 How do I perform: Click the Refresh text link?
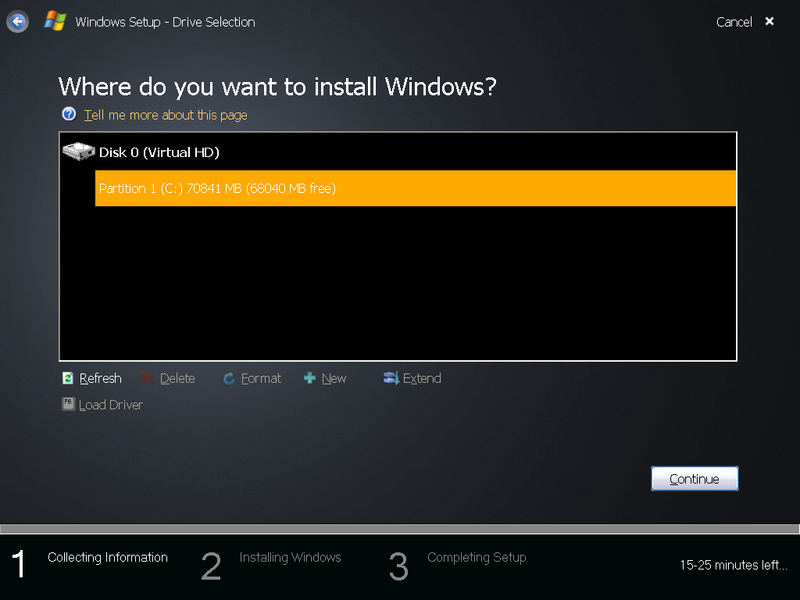101,379
